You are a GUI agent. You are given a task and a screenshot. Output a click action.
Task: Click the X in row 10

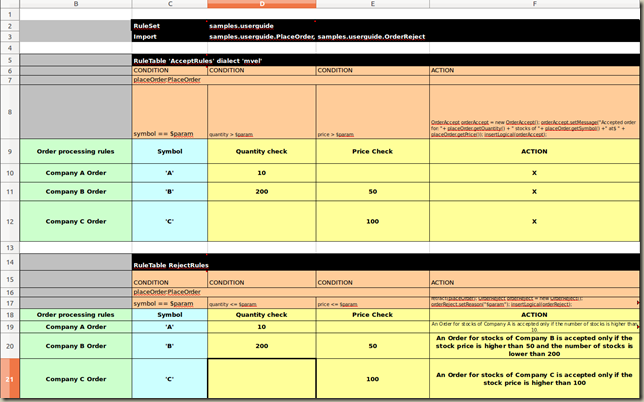[534, 173]
